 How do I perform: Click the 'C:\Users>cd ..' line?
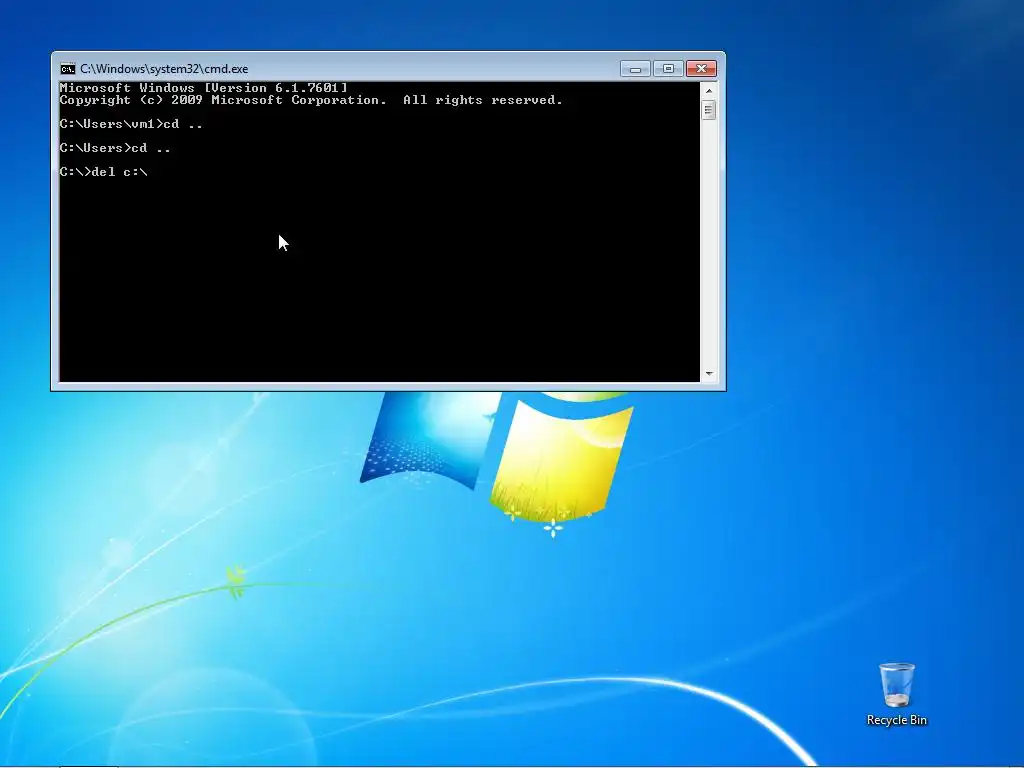click(115, 148)
